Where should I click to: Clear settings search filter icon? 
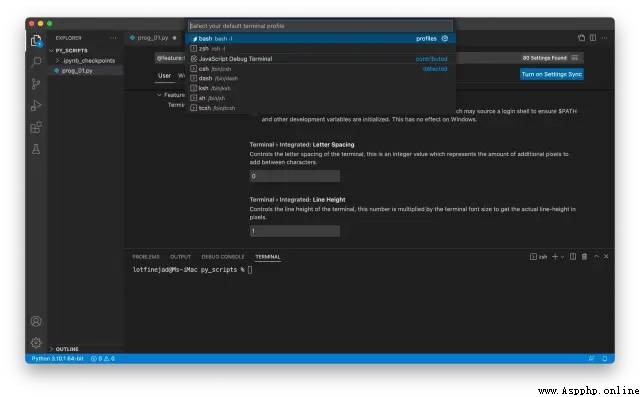[575, 58]
